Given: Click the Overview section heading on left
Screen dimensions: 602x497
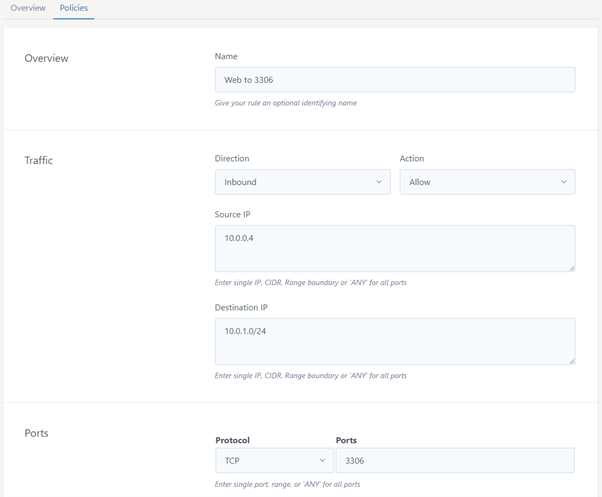Looking at the screenshot, I should pyautogui.click(x=46, y=58).
